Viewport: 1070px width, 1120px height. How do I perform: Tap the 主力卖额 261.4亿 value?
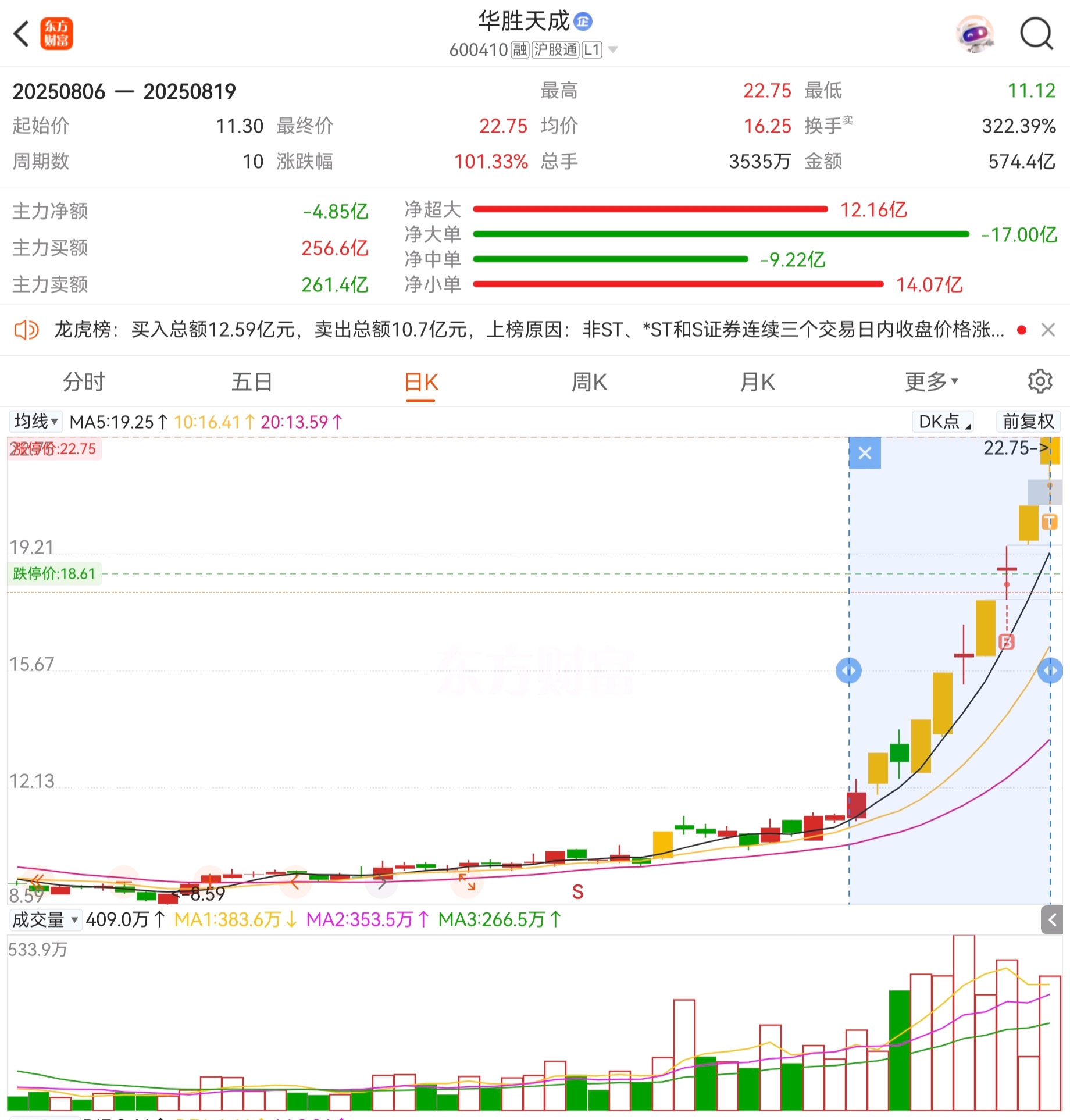pyautogui.click(x=335, y=284)
